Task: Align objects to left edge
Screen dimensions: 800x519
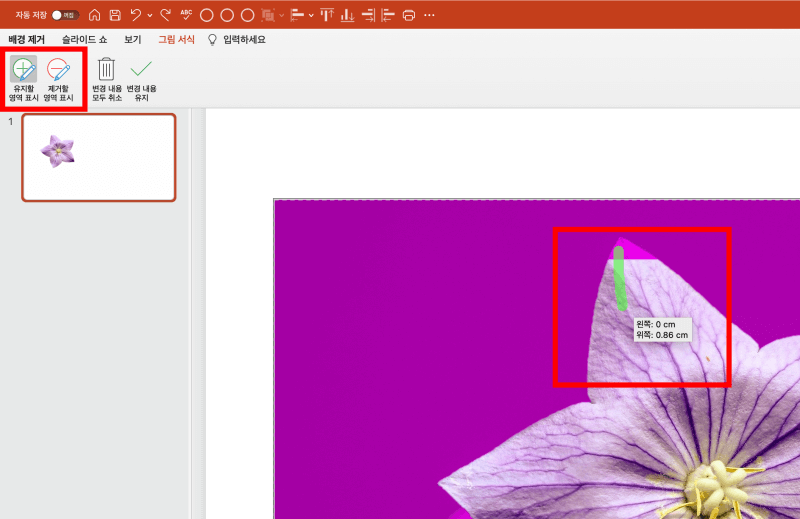Action: (388, 15)
